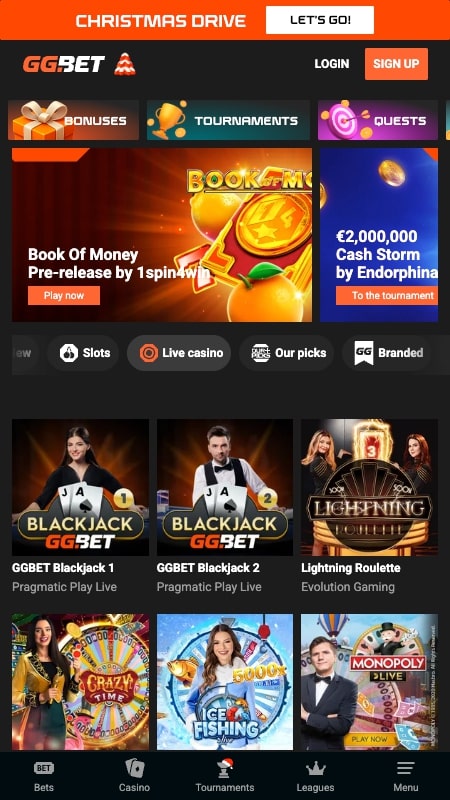The width and height of the screenshot is (450, 800).
Task: Click the LOGIN link
Action: click(332, 64)
